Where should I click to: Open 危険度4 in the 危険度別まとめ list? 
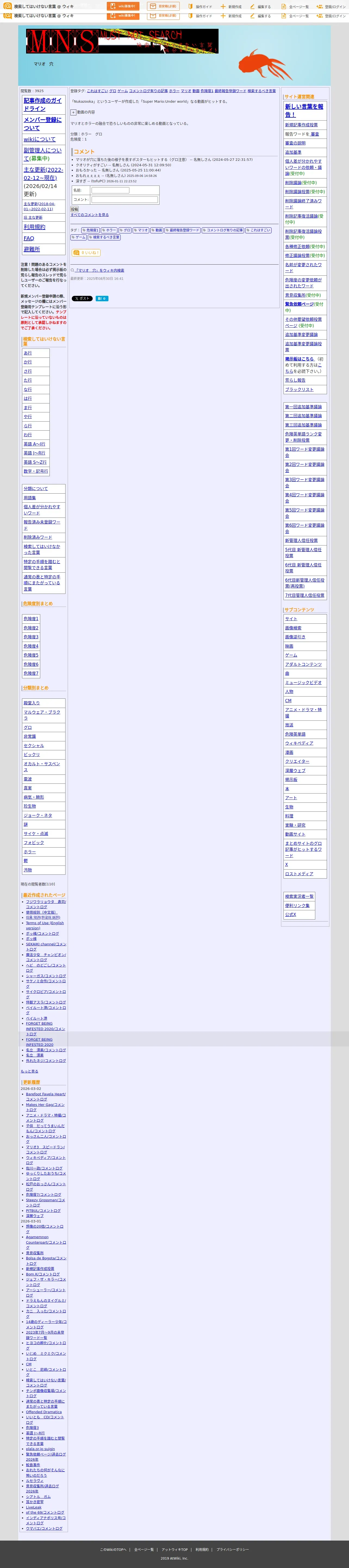pyautogui.click(x=31, y=646)
